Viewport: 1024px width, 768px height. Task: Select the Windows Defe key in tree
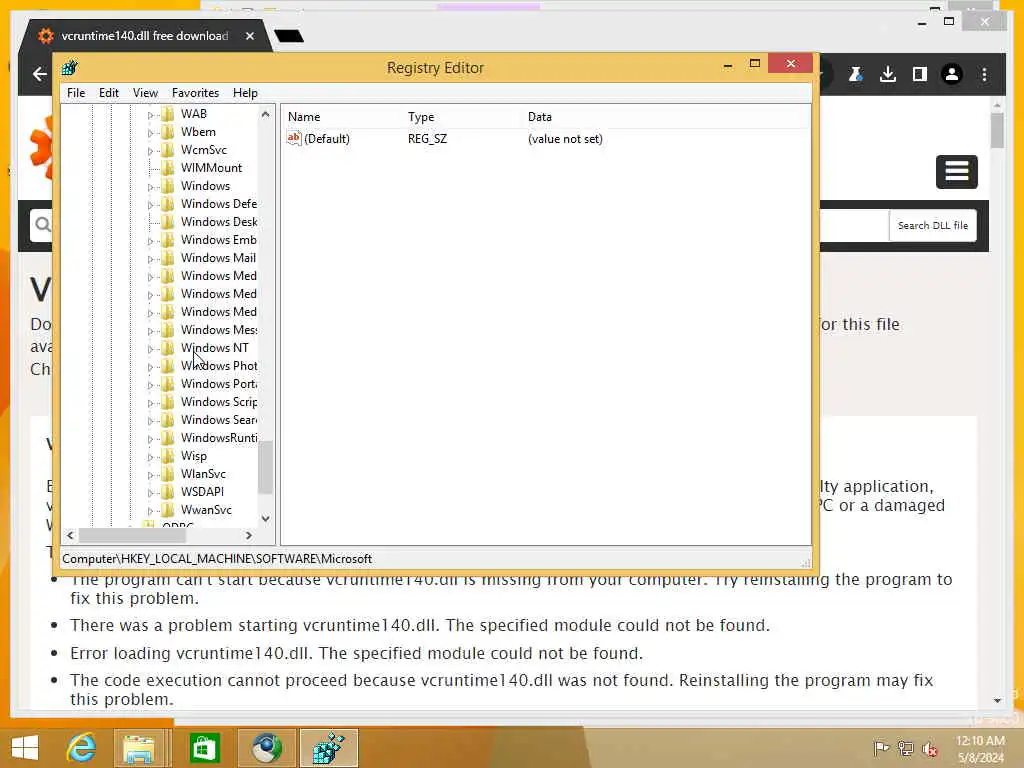point(219,204)
